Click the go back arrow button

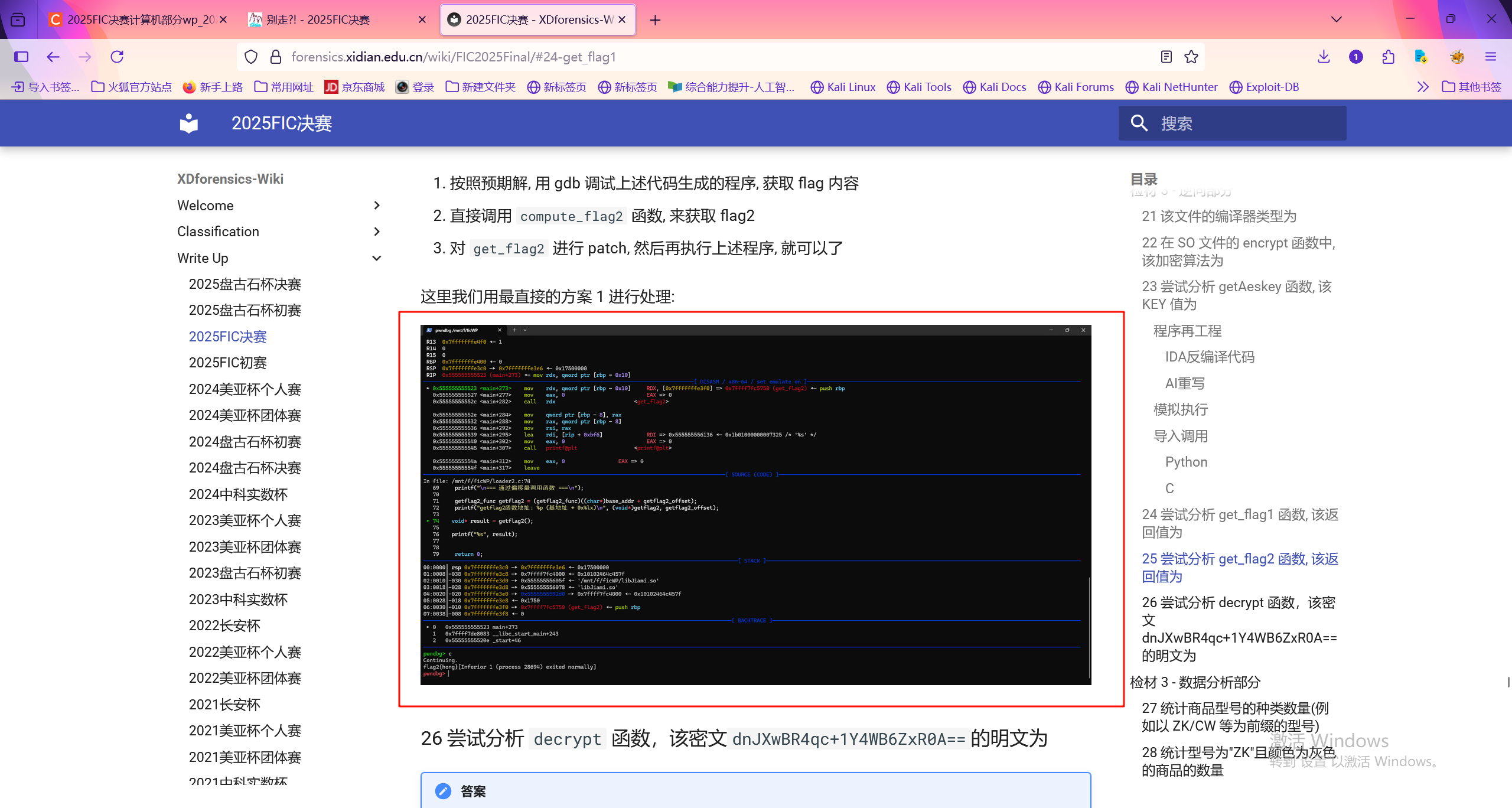pos(53,57)
